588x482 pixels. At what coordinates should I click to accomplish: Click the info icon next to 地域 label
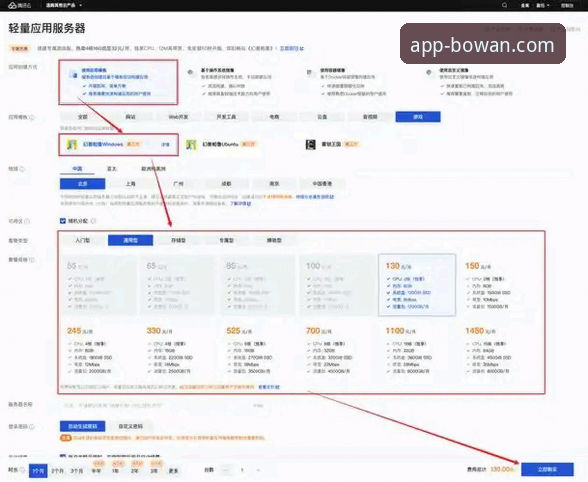[x=22, y=169]
